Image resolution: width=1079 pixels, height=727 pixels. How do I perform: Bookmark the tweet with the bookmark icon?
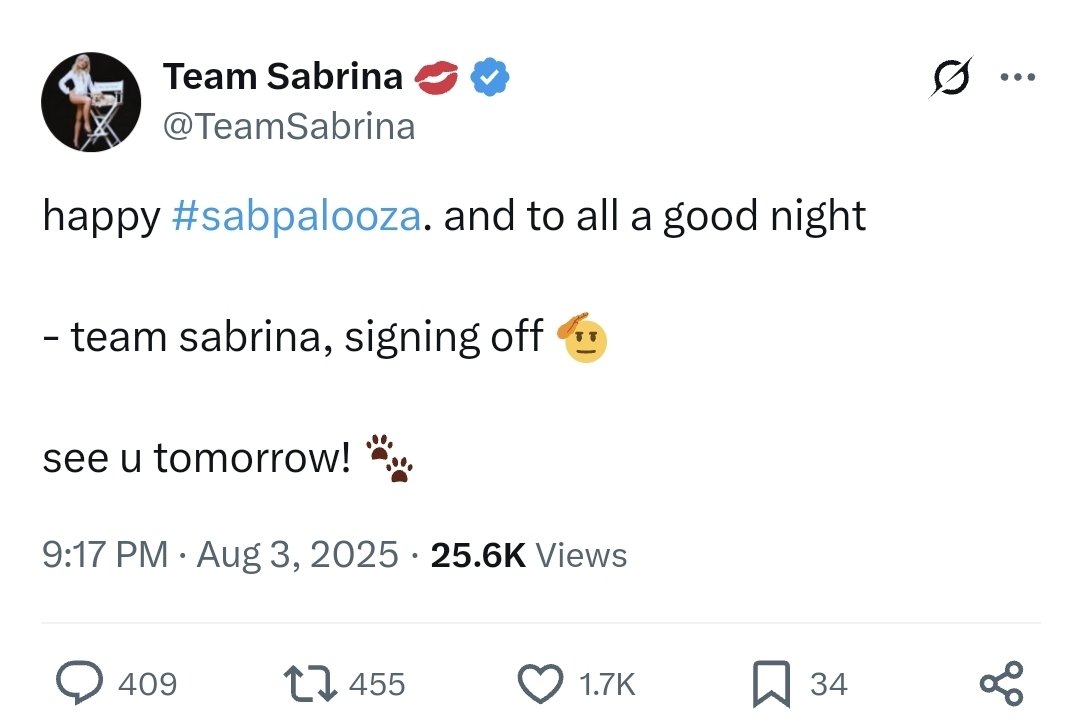point(771,684)
